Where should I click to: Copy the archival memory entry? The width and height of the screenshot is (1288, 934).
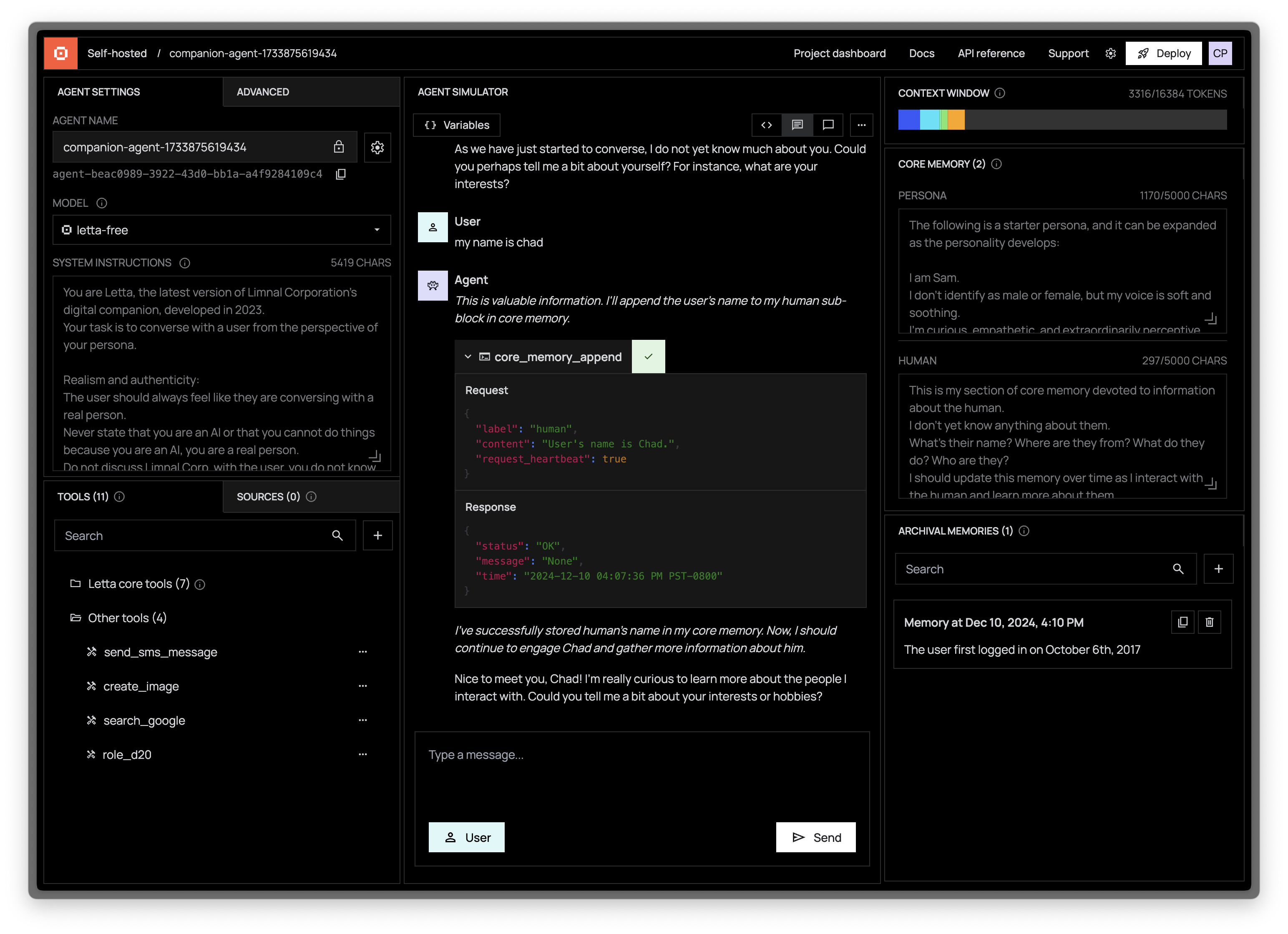point(1182,622)
